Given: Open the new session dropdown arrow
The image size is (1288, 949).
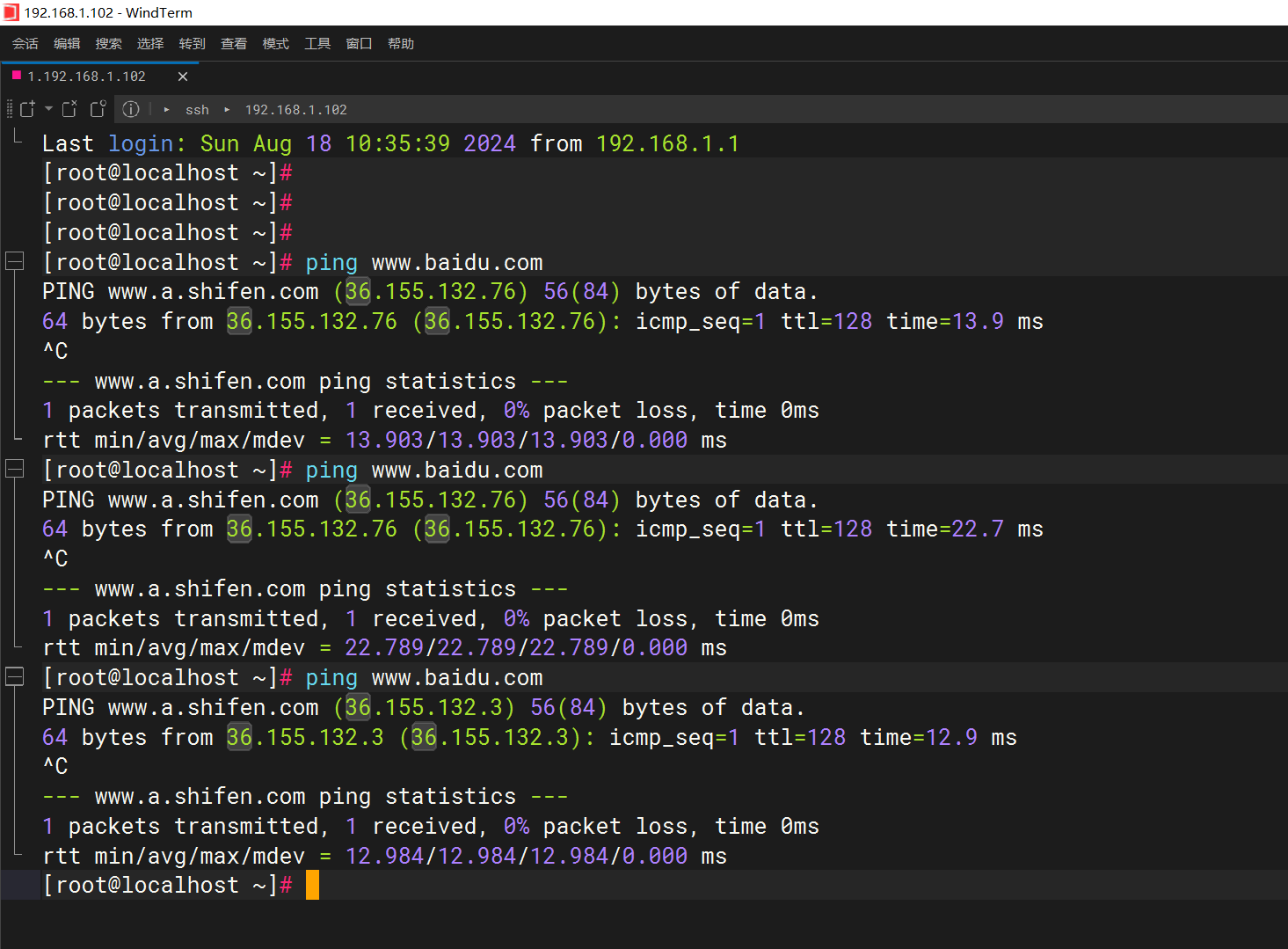Looking at the screenshot, I should (x=48, y=109).
